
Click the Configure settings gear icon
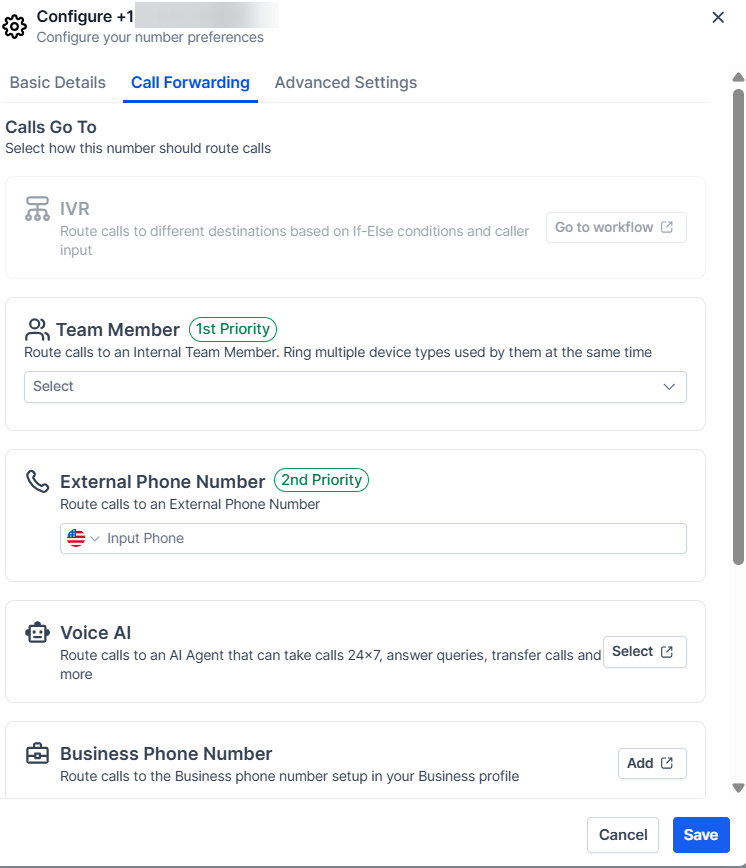[x=15, y=27]
